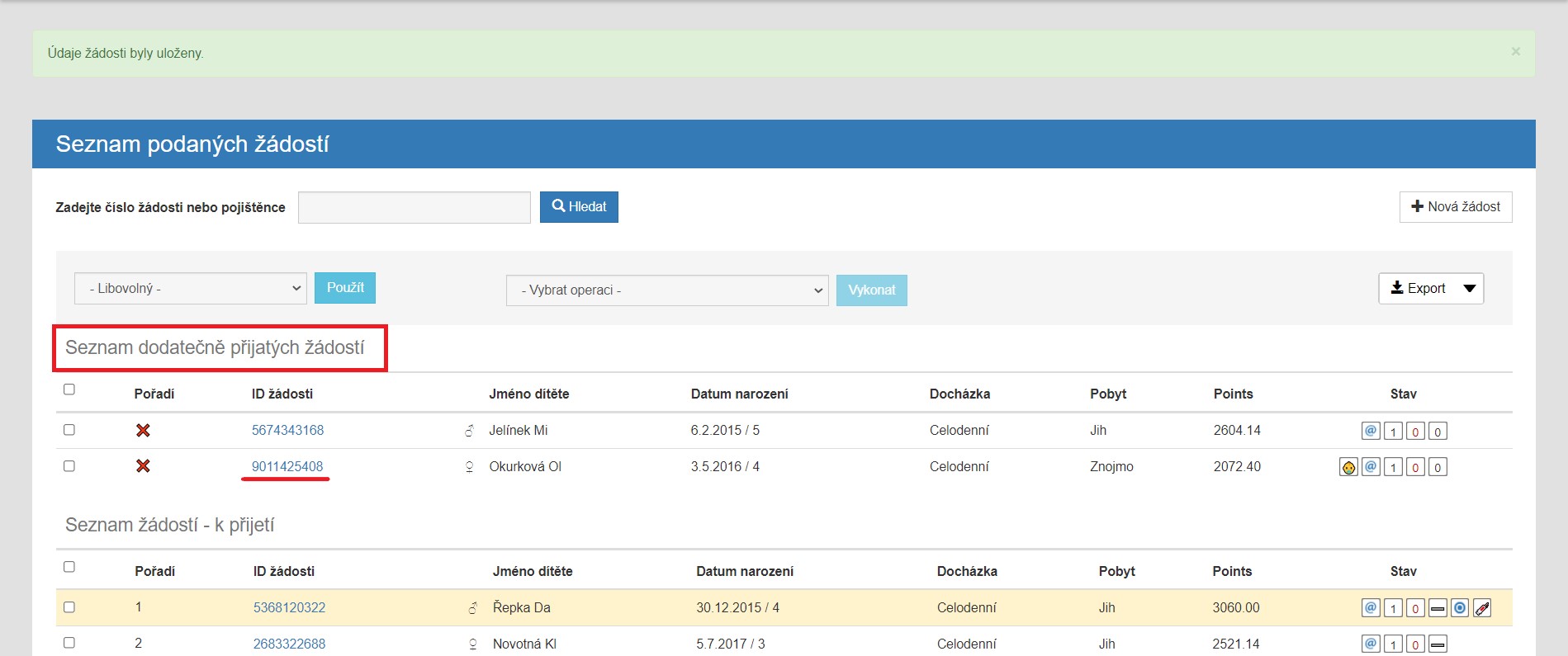This screenshot has width=1568, height=656.
Task: Click the email @ icon in Novotná Kl row
Action: coord(1371,644)
